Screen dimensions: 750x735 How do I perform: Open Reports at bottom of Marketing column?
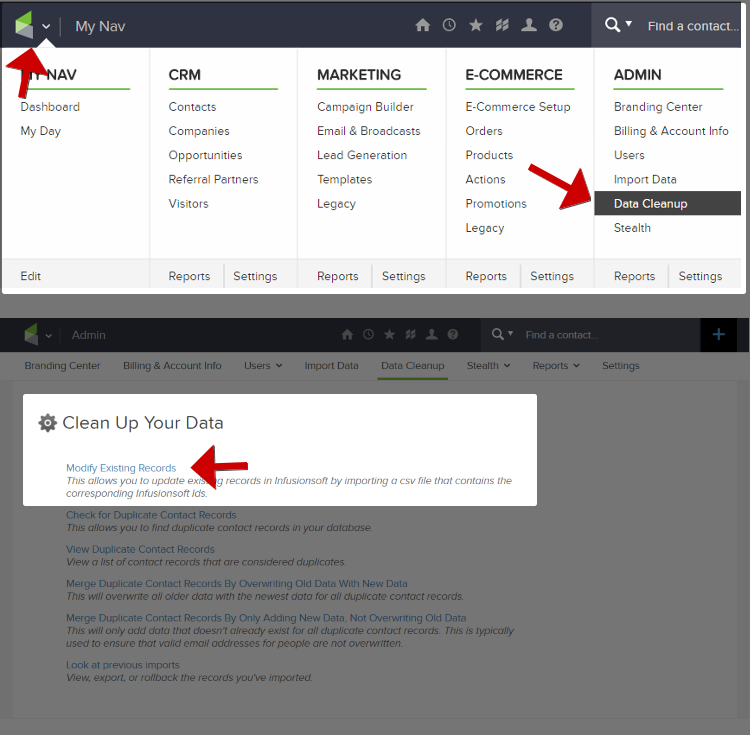pos(338,276)
